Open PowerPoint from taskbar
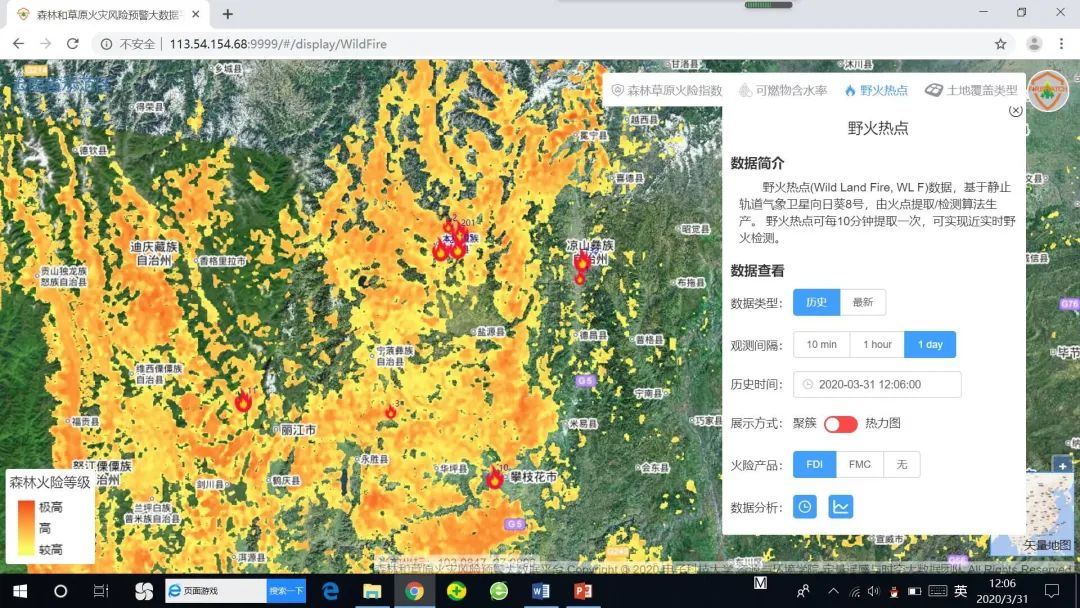This screenshot has width=1080, height=608. point(582,591)
